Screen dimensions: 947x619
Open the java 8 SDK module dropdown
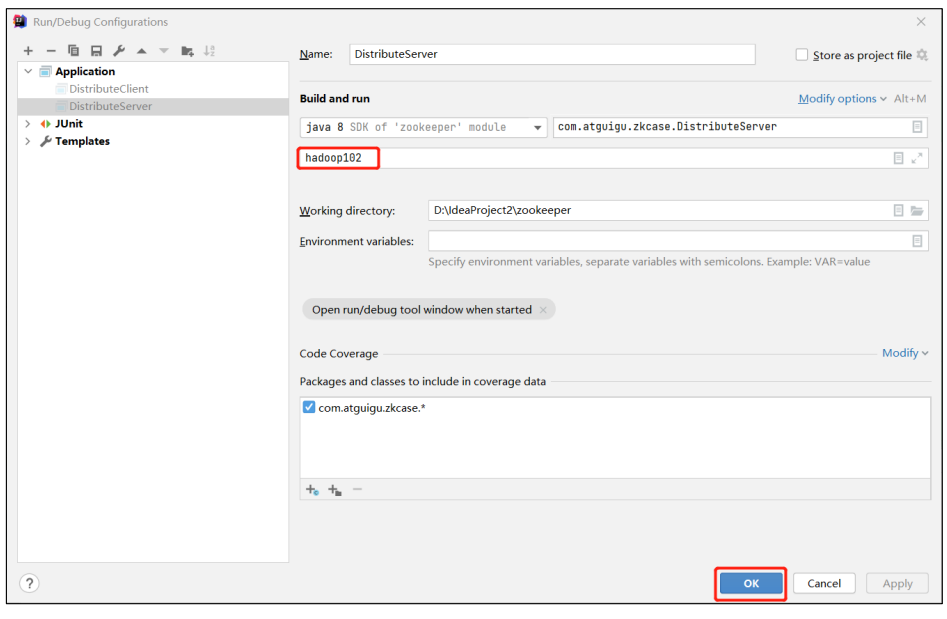pyautogui.click(x=423, y=127)
